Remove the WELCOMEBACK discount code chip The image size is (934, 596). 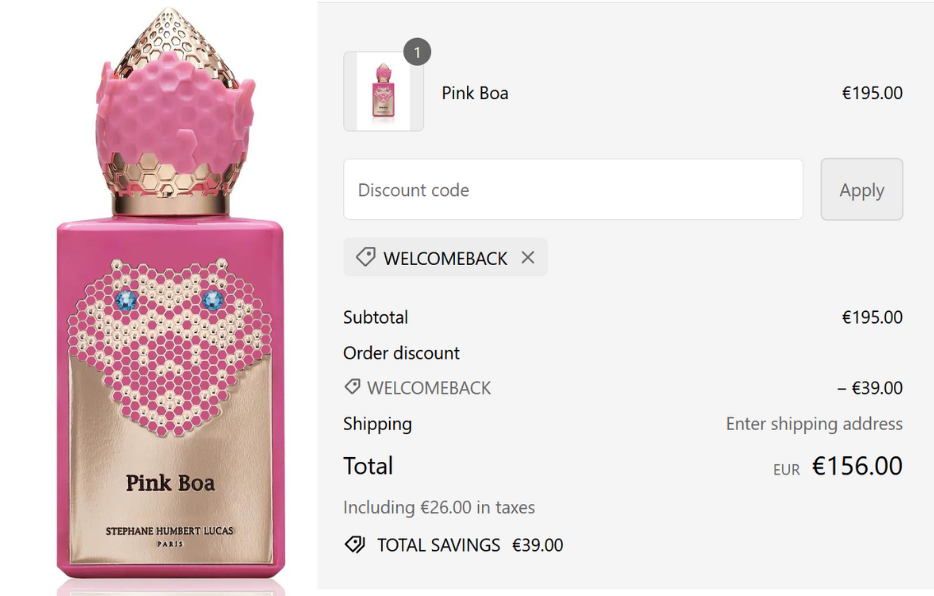pyautogui.click(x=528, y=258)
